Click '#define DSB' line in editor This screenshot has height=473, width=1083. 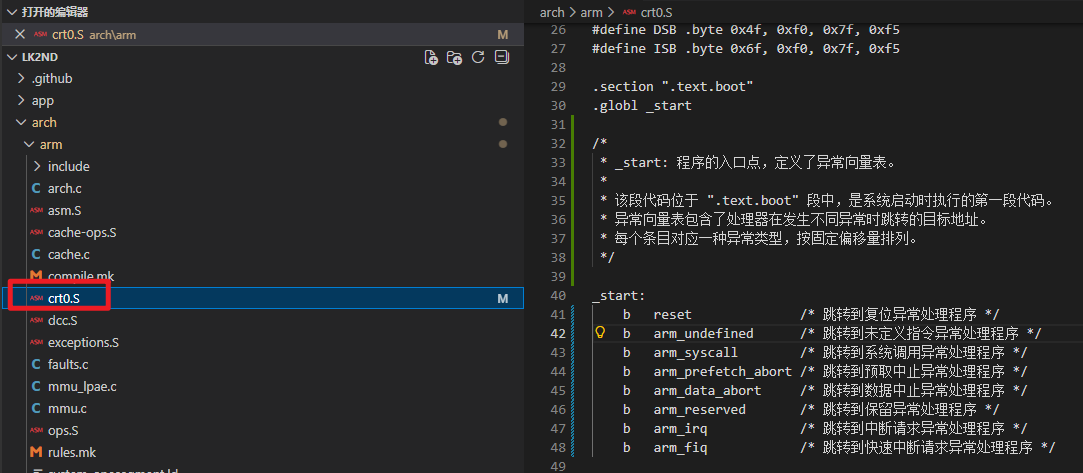pyautogui.click(x=745, y=30)
